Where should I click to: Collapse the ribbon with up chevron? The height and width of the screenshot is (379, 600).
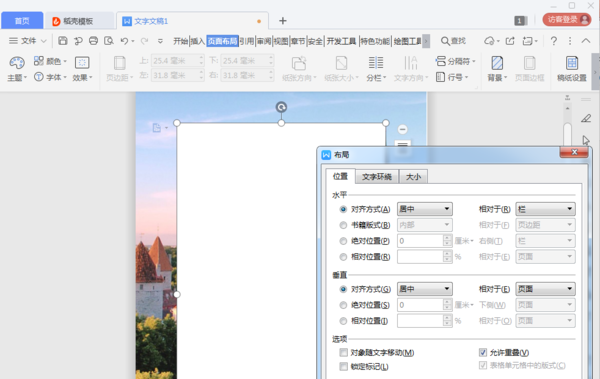pos(586,41)
